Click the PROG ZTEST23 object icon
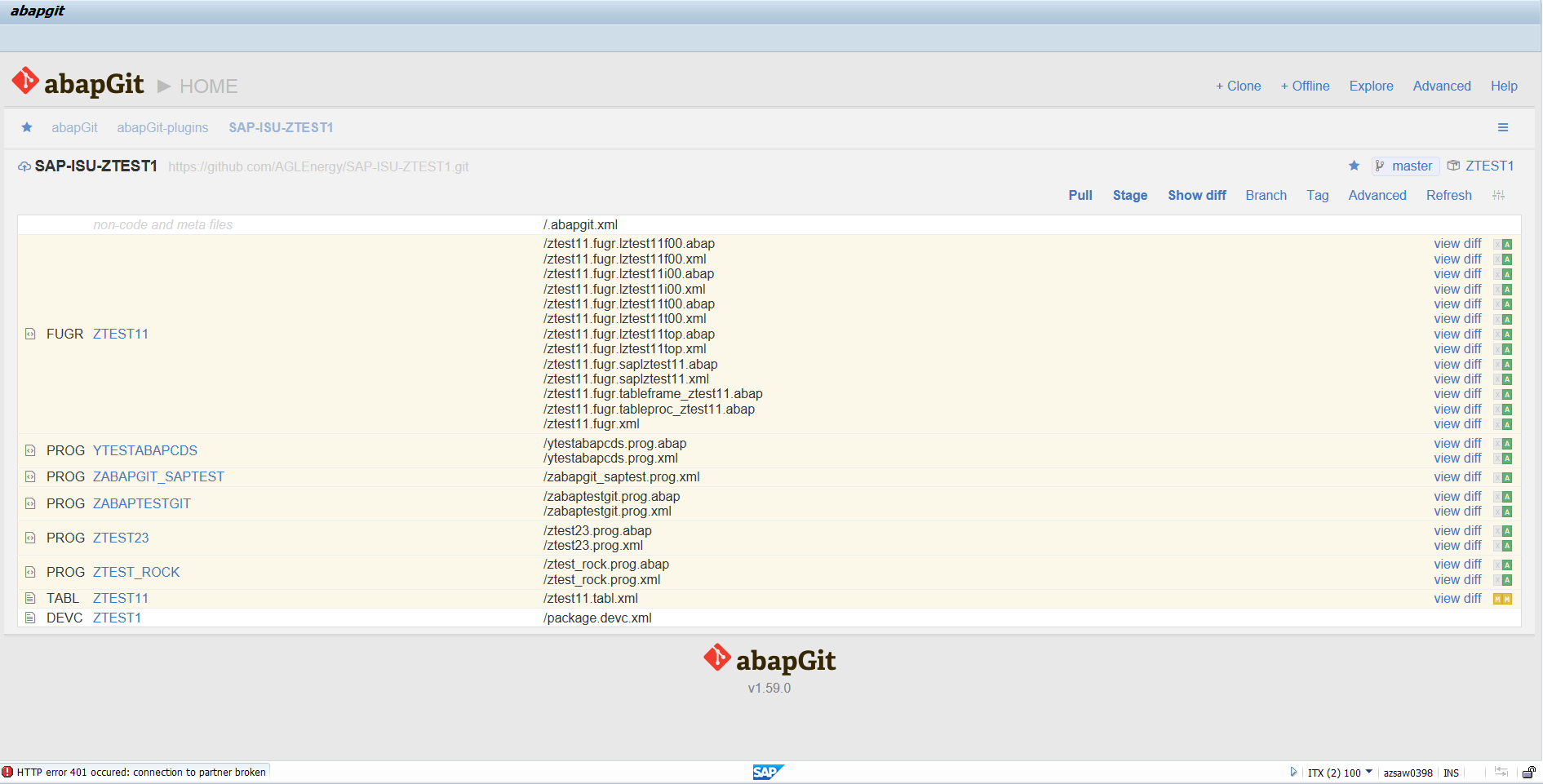 point(30,538)
